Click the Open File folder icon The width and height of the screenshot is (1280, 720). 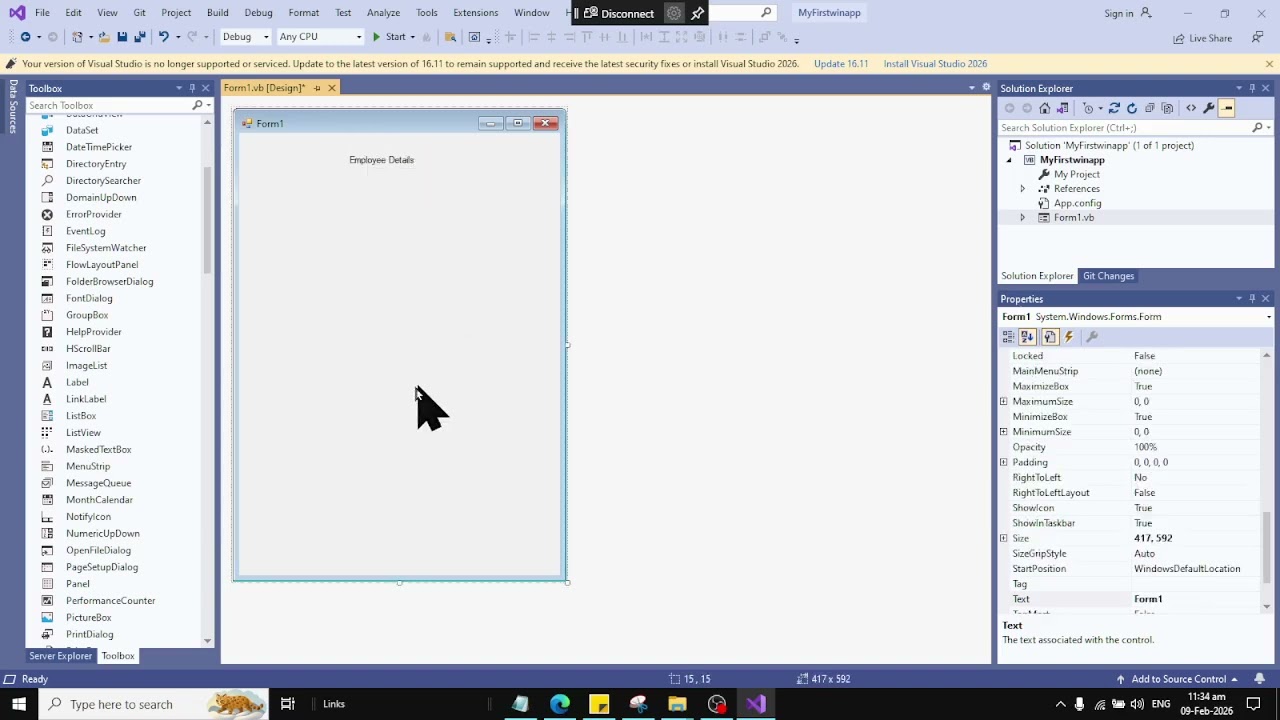(x=104, y=37)
